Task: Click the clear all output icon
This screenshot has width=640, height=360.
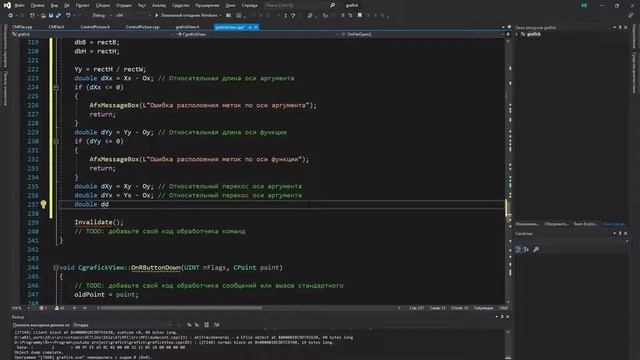Action: (207, 325)
